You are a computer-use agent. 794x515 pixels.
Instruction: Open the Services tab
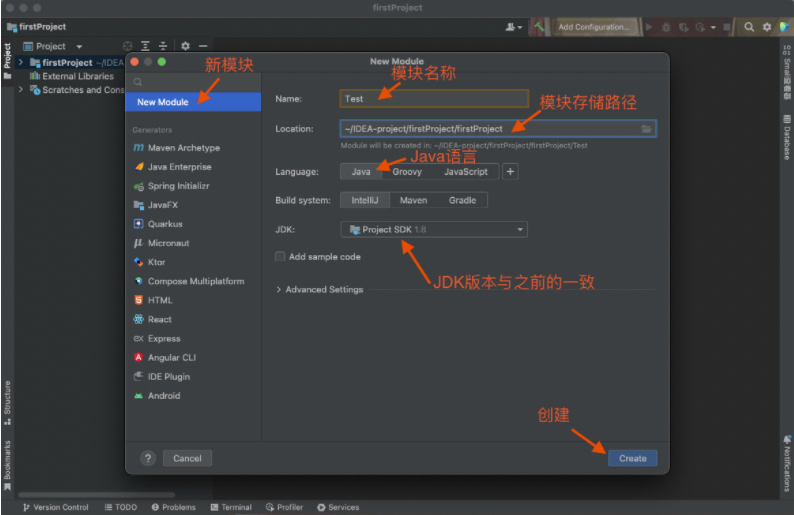point(338,507)
